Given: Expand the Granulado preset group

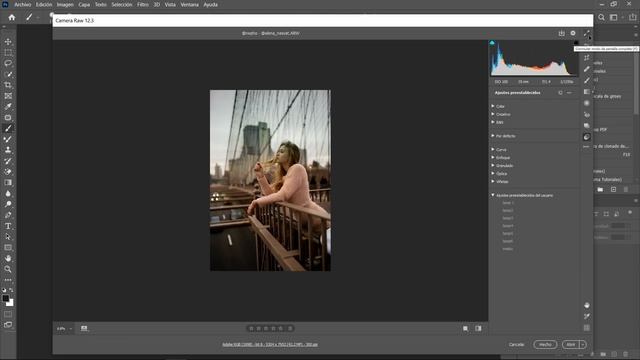Looking at the screenshot, I should (x=493, y=166).
